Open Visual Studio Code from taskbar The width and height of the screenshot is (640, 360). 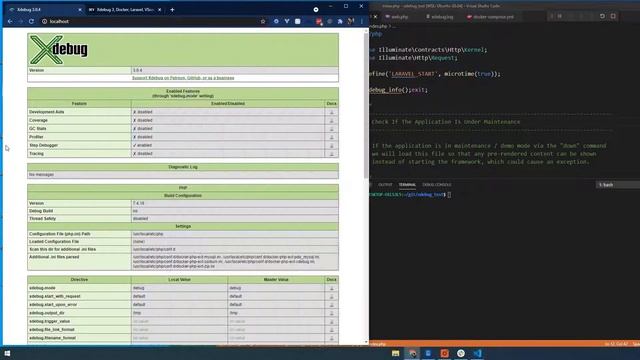(x=477, y=353)
